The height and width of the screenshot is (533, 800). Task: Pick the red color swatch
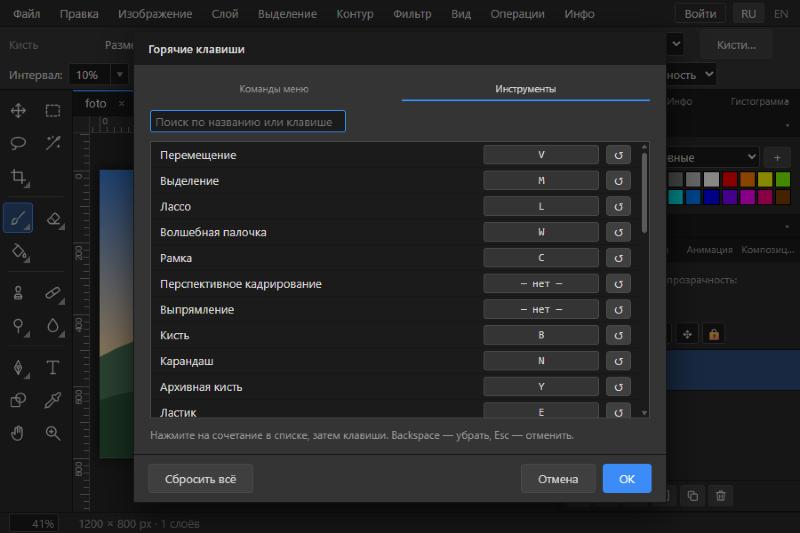pyautogui.click(x=730, y=180)
